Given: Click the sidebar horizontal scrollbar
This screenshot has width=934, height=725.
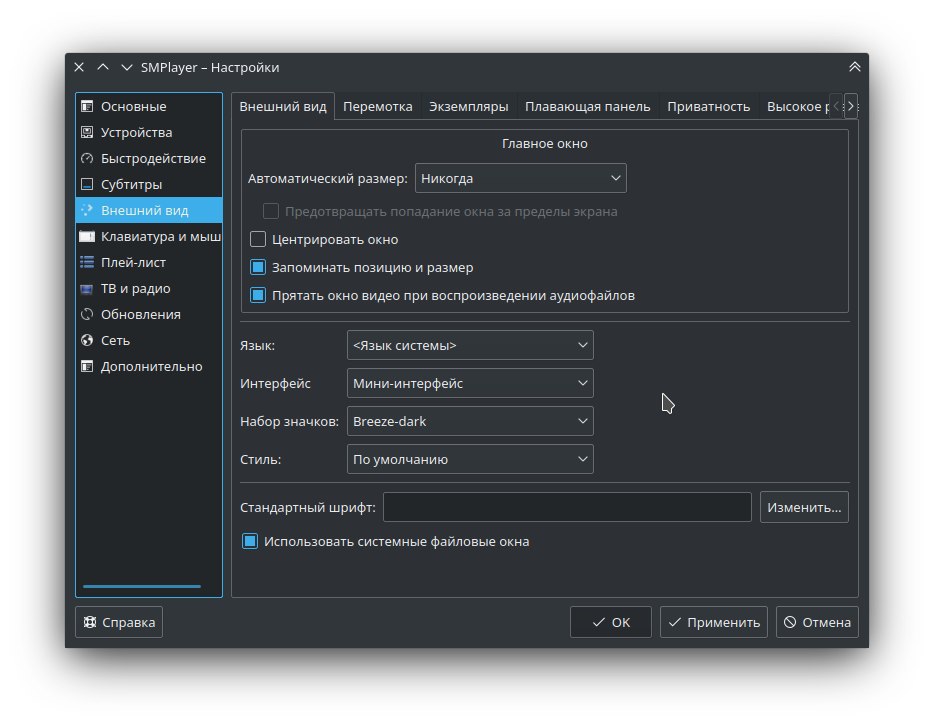Looking at the screenshot, I should tap(142, 587).
